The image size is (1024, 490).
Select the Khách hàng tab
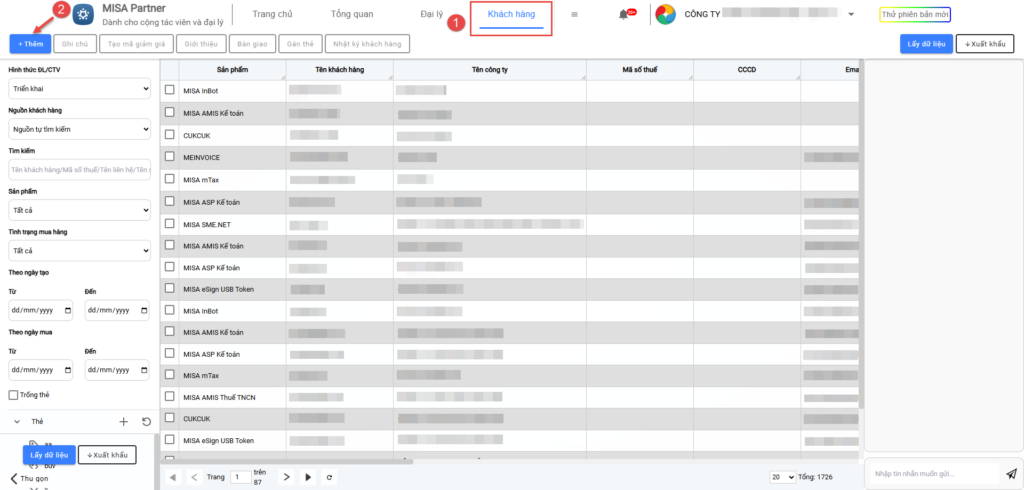(511, 14)
